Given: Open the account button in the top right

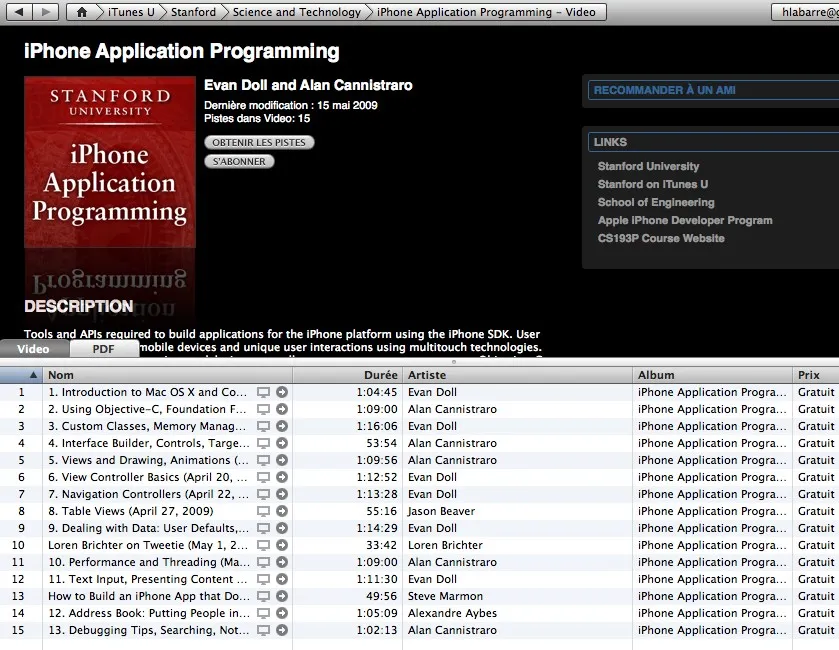Looking at the screenshot, I should (805, 12).
